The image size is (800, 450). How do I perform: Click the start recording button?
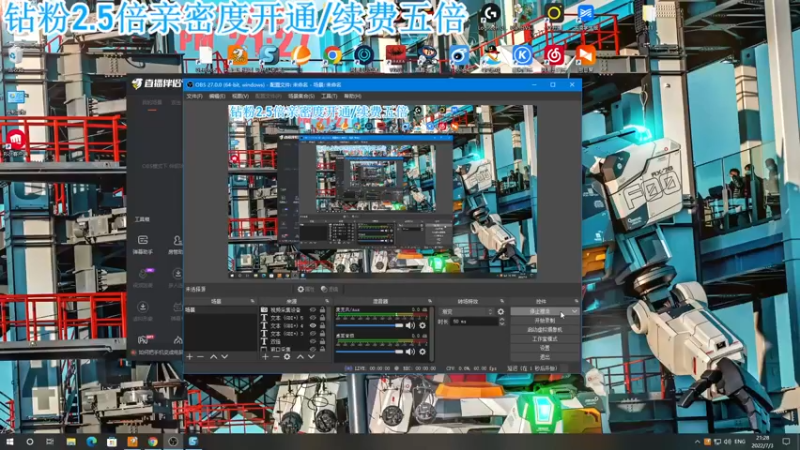pos(545,320)
